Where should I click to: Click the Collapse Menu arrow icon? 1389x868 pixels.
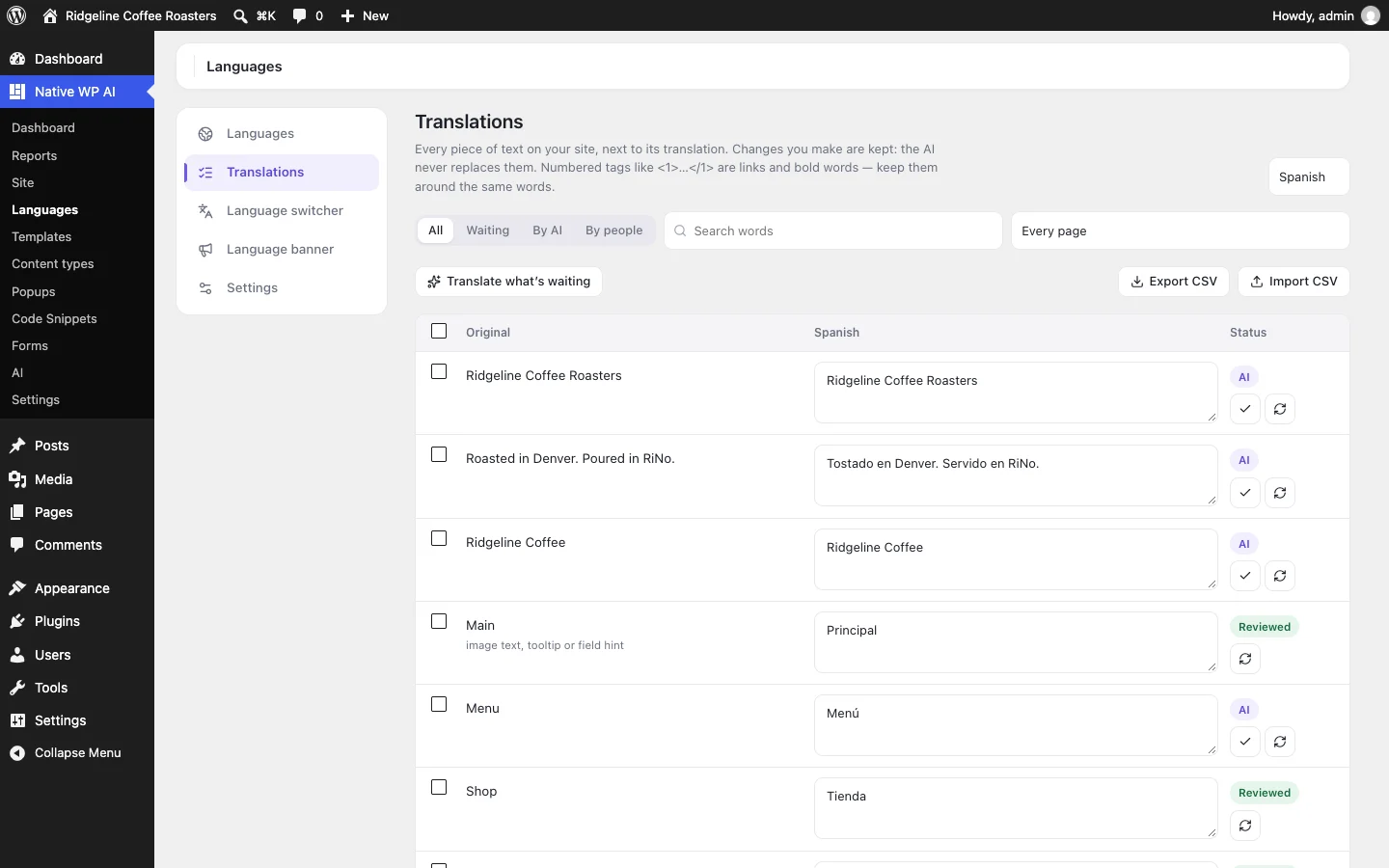(17, 753)
